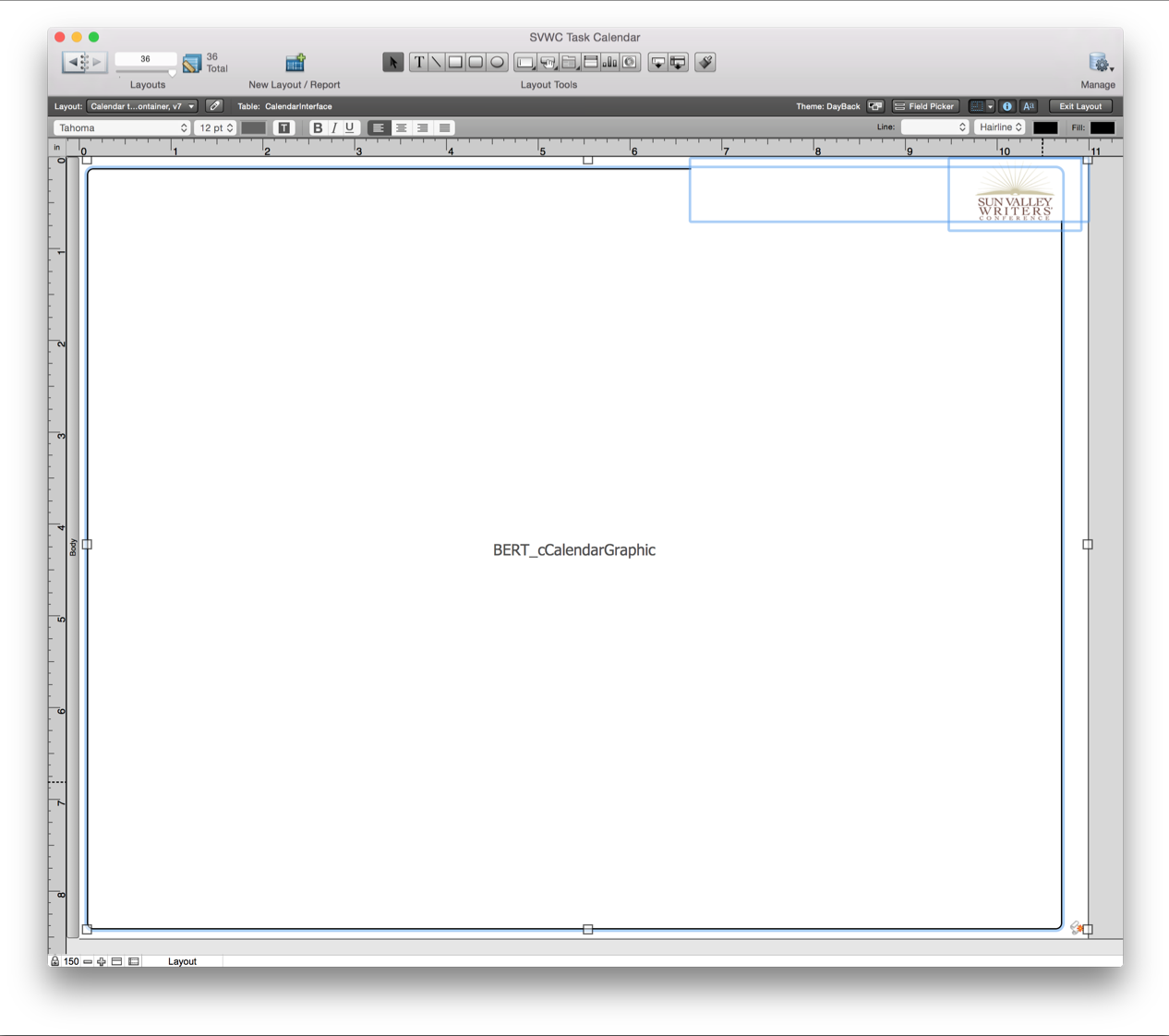
Task: Select the Line tool
Action: click(437, 63)
